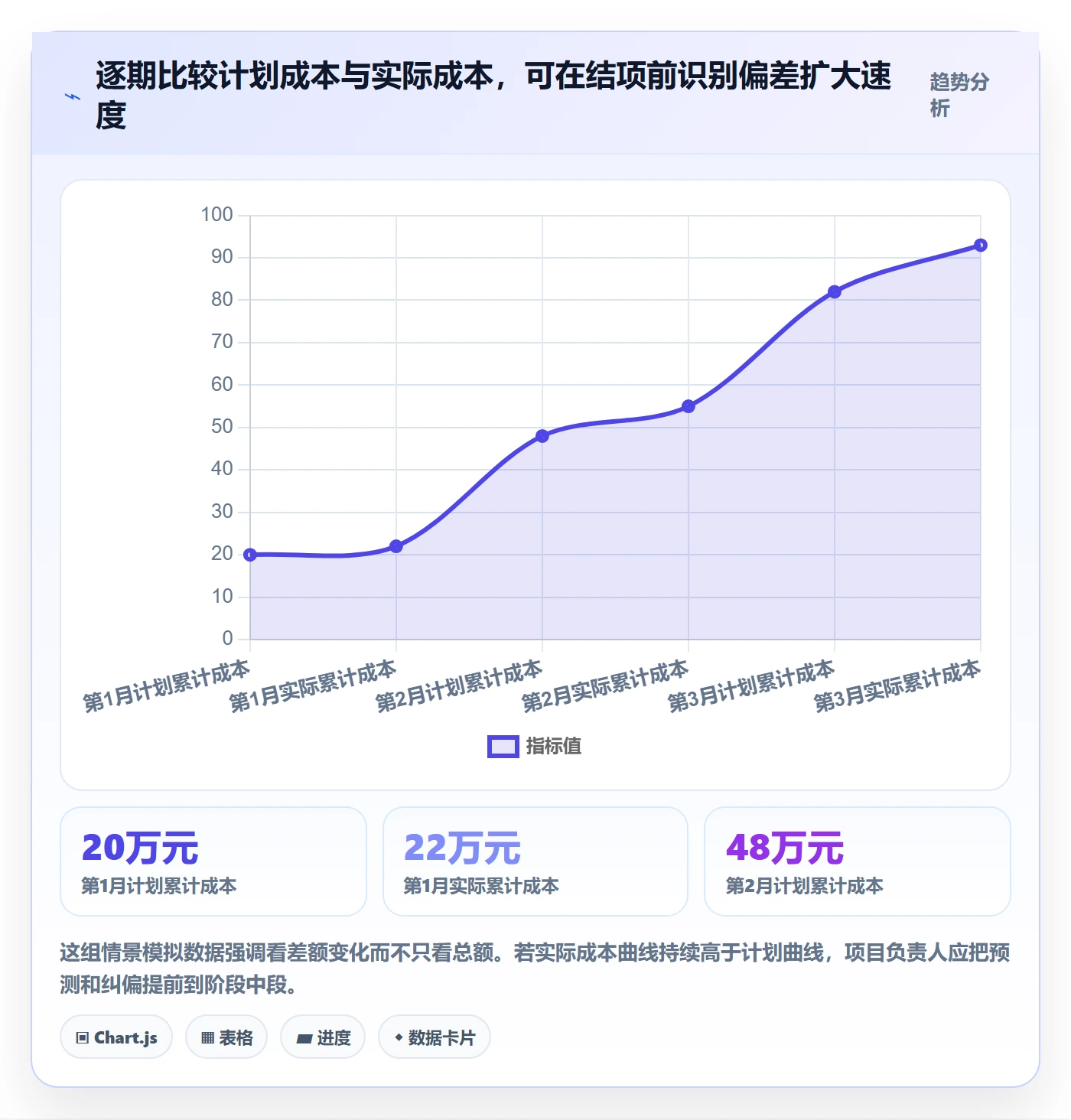Select the 第3月实际累计成本 data point at 93
The image size is (1071, 1120).
coord(981,245)
